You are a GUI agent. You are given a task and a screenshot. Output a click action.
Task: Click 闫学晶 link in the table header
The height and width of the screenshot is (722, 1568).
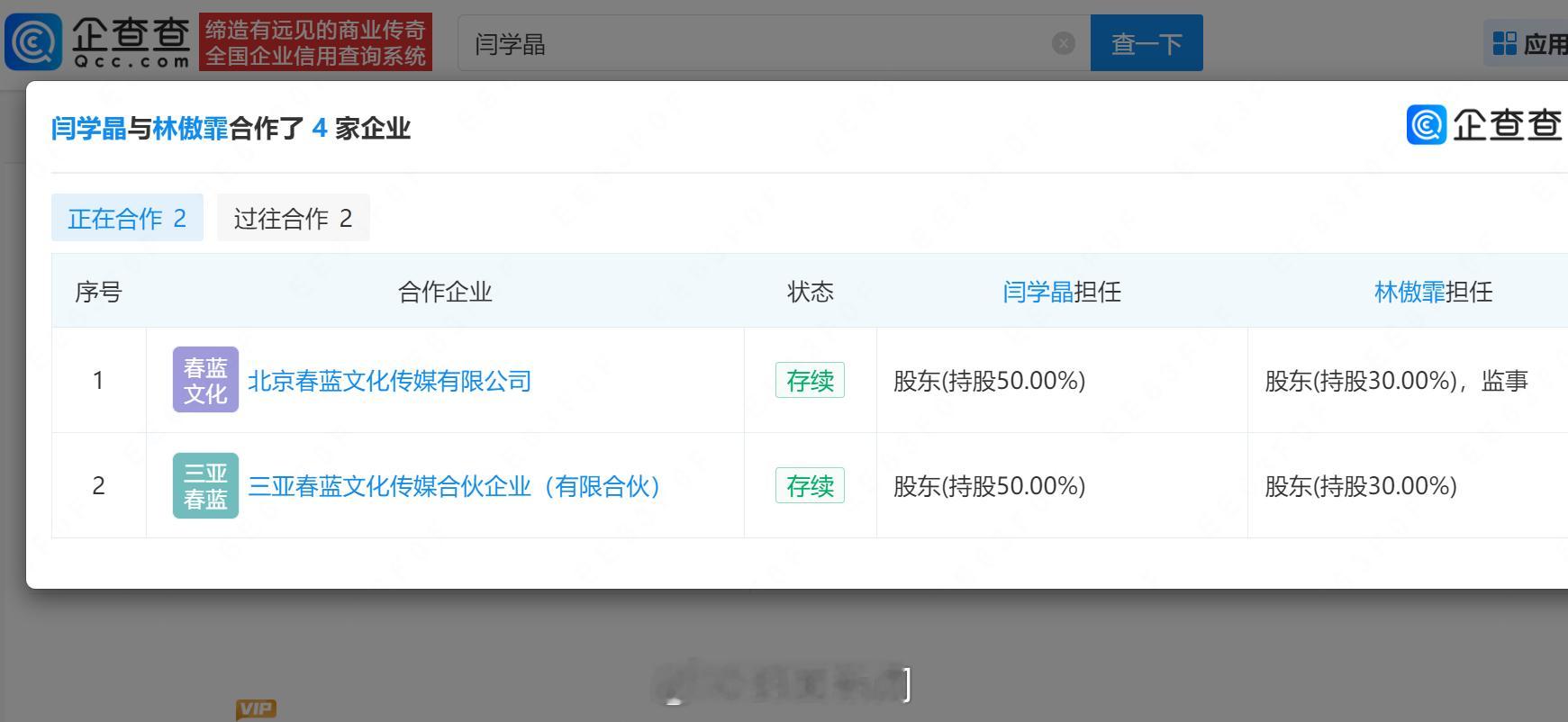(x=1038, y=292)
